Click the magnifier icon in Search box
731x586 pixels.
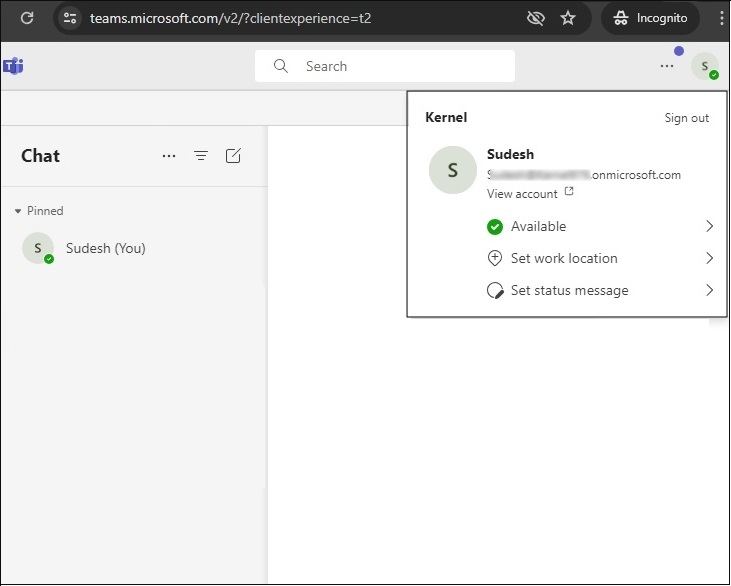pyautogui.click(x=281, y=66)
